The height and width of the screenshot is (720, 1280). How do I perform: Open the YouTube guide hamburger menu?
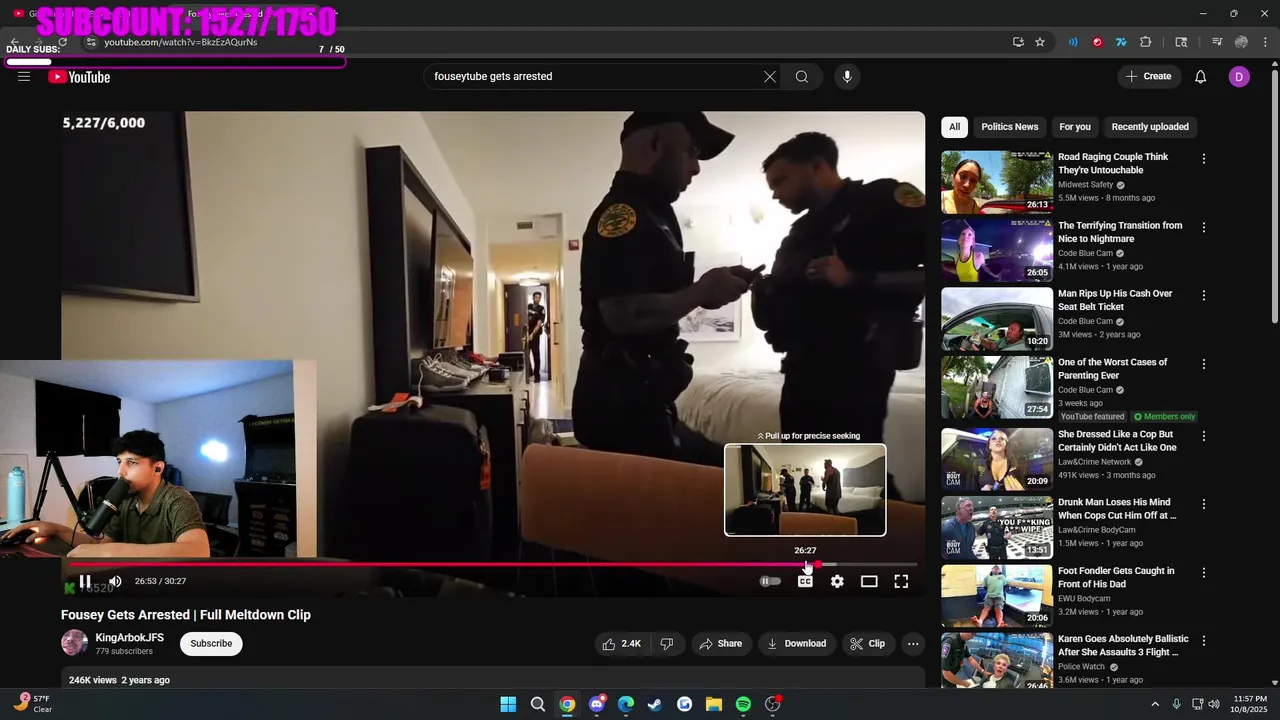point(24,77)
